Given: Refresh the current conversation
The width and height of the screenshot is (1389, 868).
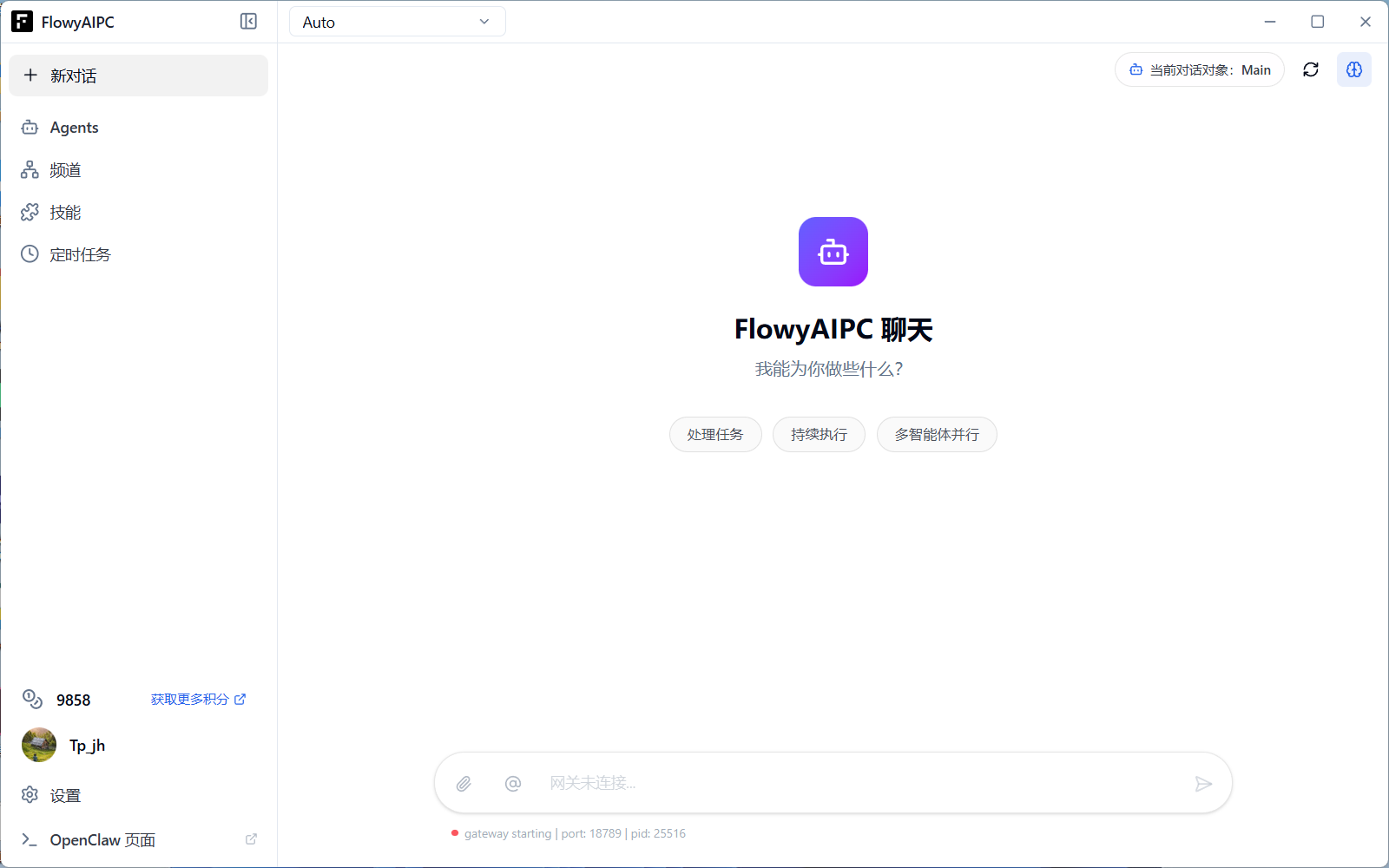Looking at the screenshot, I should (1311, 69).
